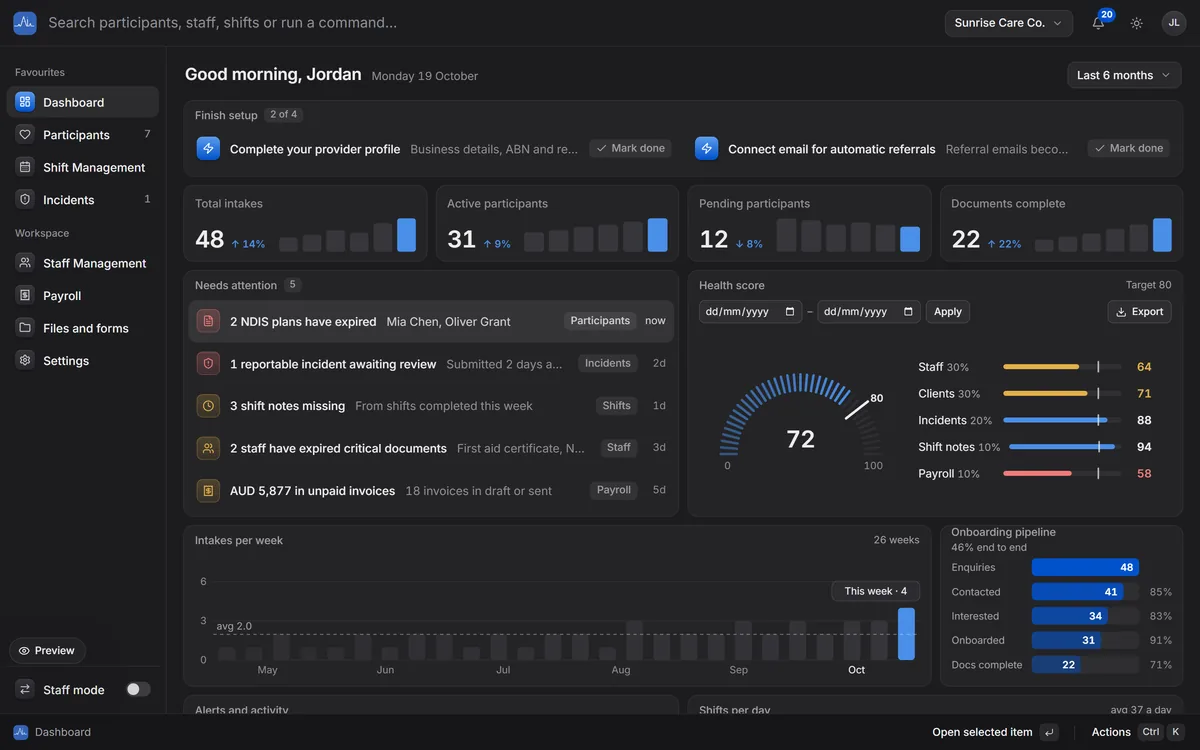Click the Staff mode swap icon
This screenshot has width=1200, height=750.
coord(25,689)
